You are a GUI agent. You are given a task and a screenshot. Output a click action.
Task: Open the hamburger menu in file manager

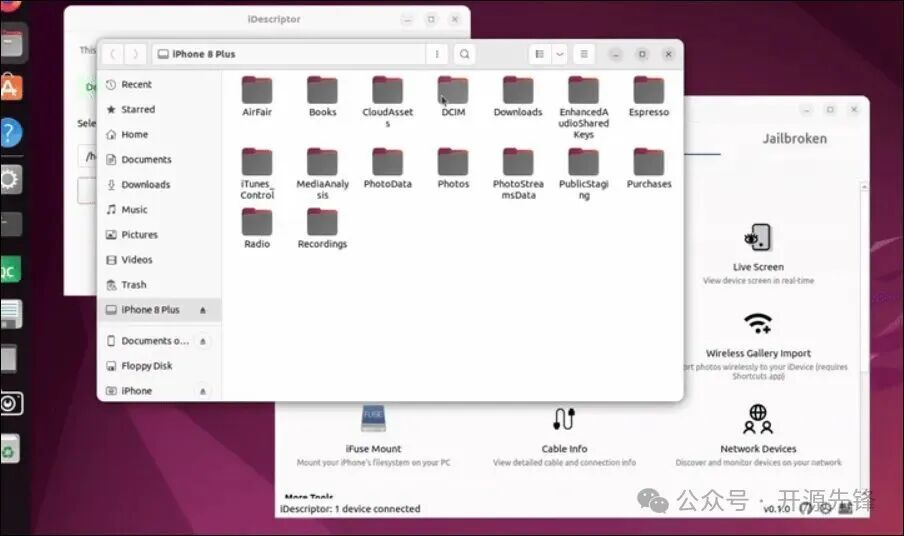[x=584, y=54]
